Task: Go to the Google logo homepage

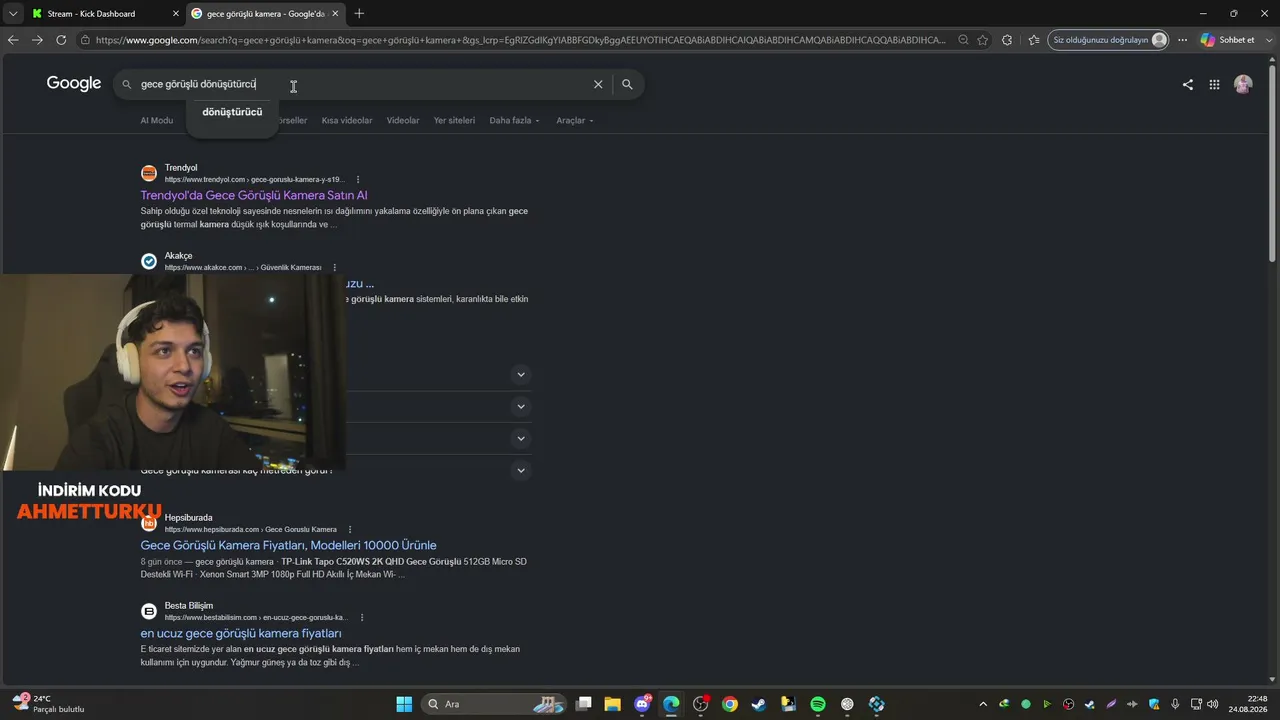Action: click(x=74, y=84)
